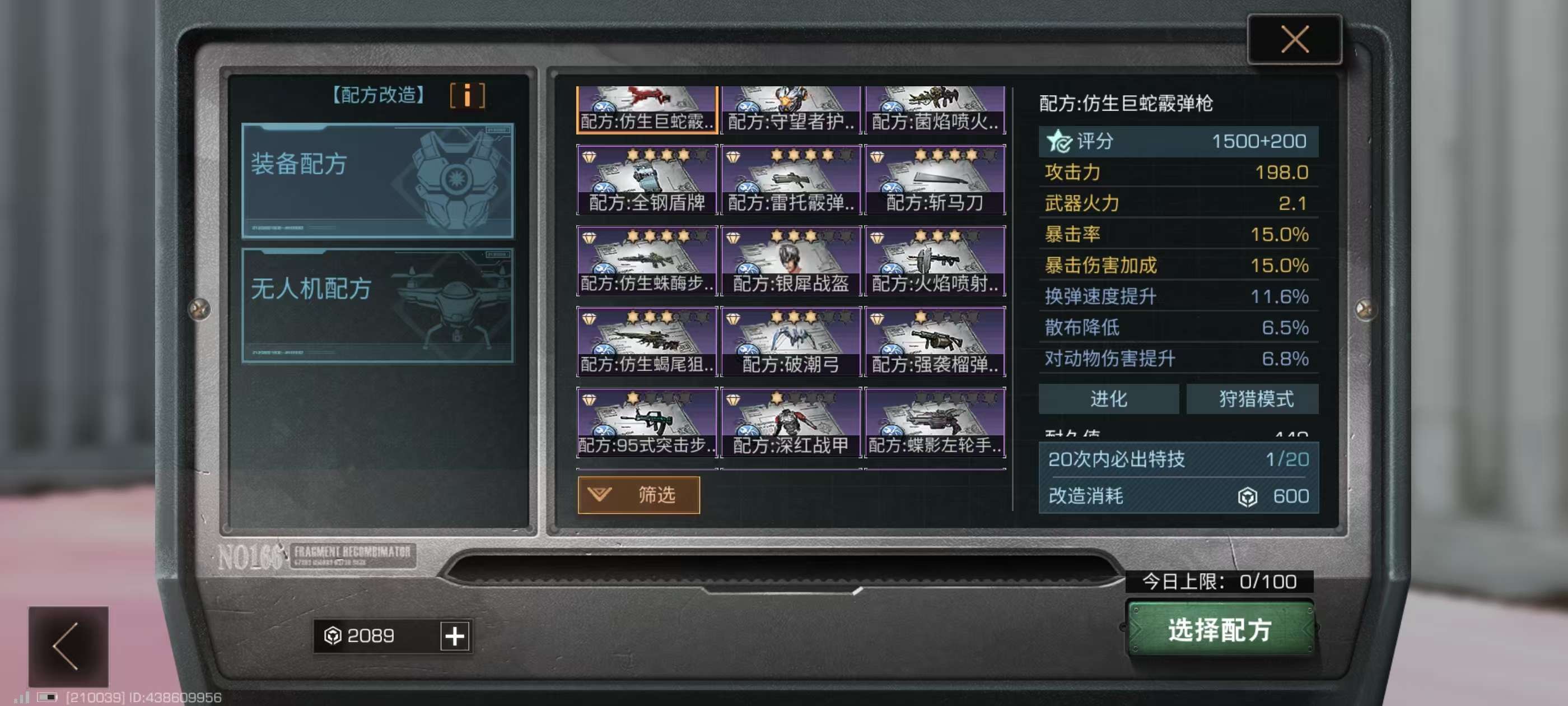This screenshot has width=1568, height=706.
Task: Pick the 配方:破潮弓 bow recipe
Action: point(791,342)
